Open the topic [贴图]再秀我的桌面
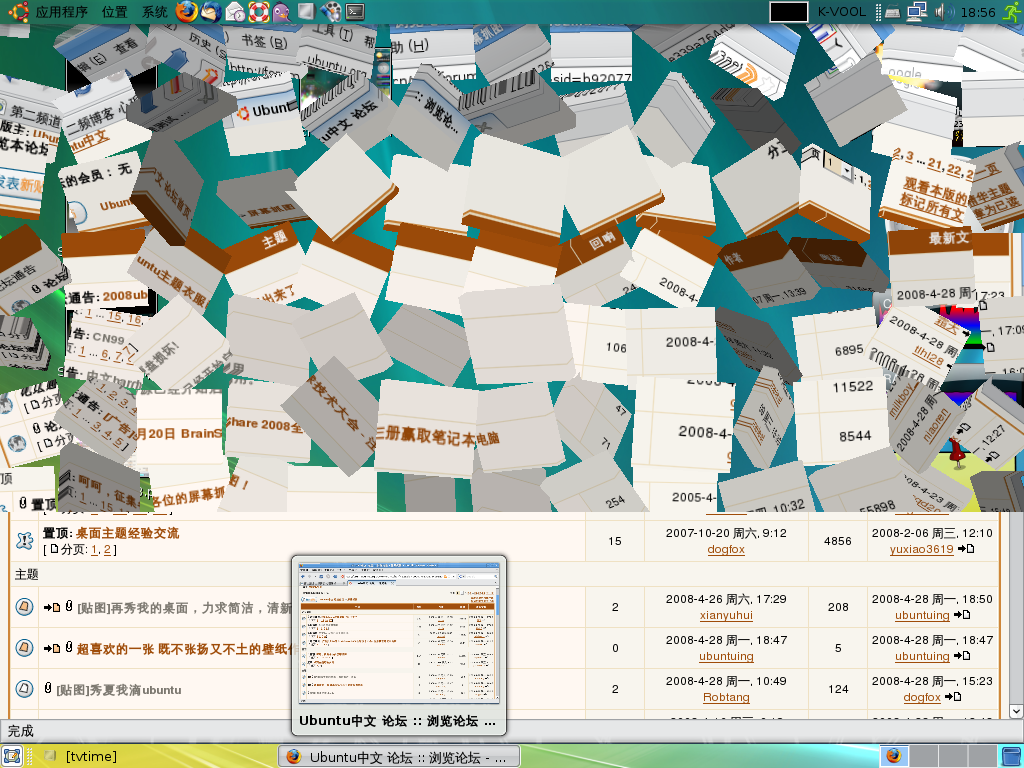 (x=184, y=608)
